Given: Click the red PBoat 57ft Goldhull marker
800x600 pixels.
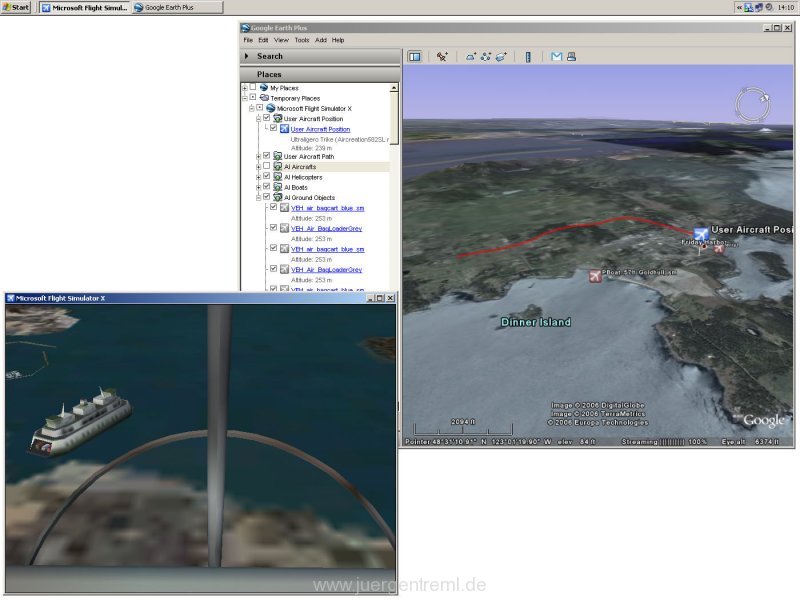Looking at the screenshot, I should pos(595,276).
